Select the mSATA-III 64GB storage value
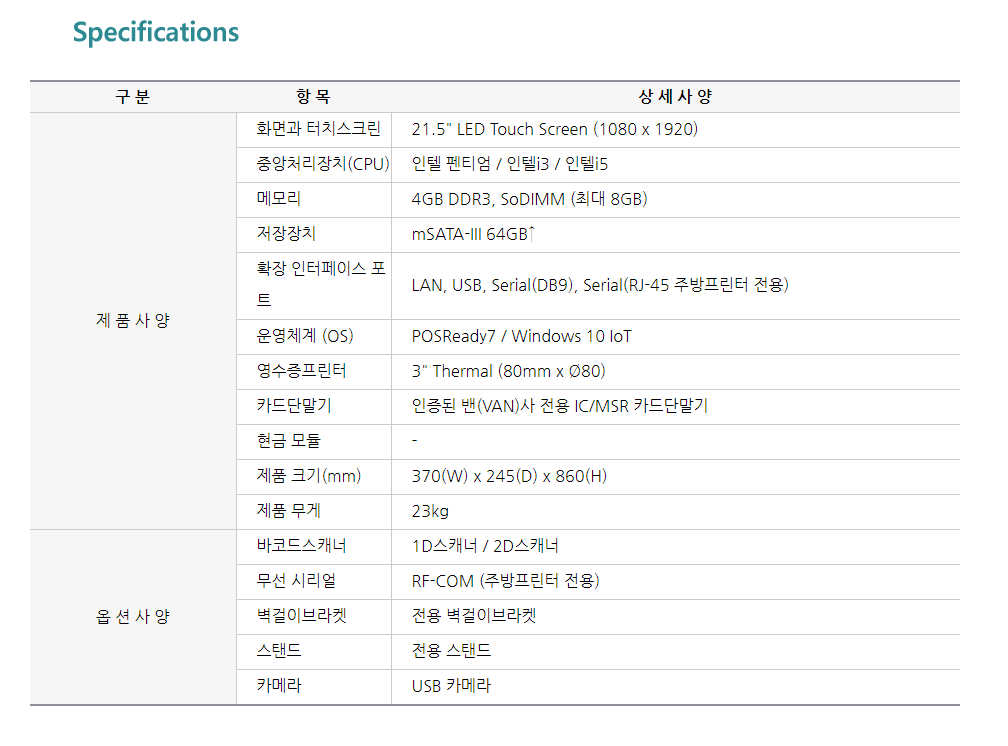Screen dimensions: 1008x746 [x=474, y=234]
